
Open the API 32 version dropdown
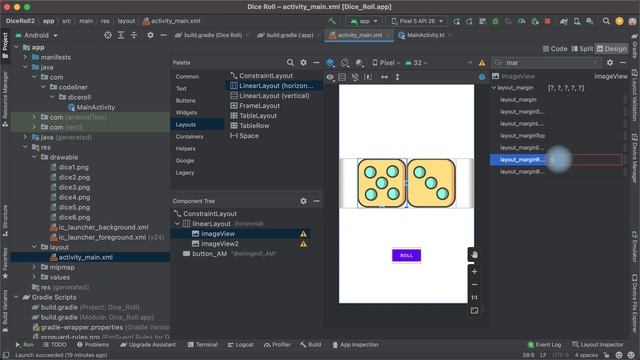click(416, 63)
